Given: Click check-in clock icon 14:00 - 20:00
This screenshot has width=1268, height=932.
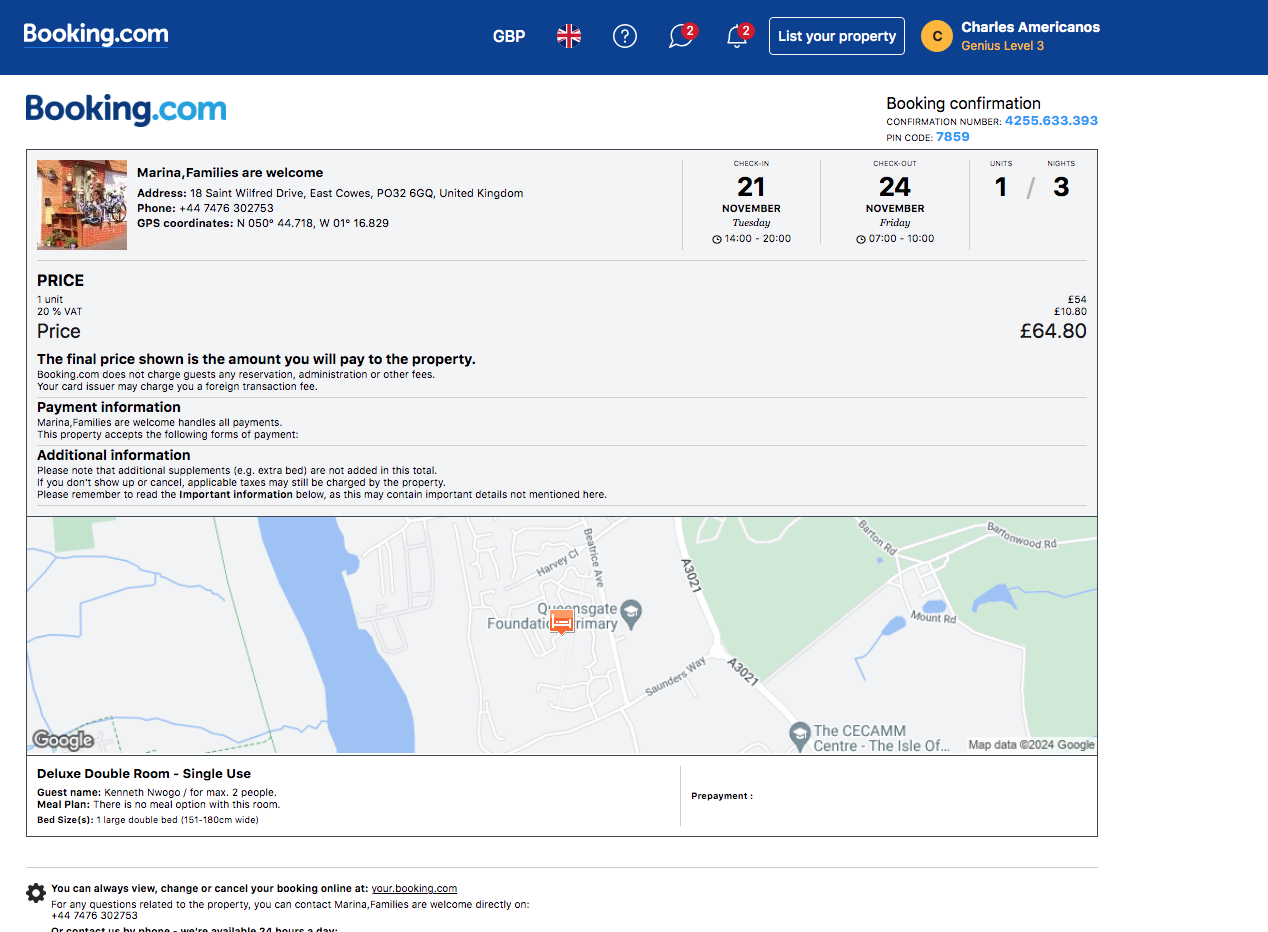Looking at the screenshot, I should click(x=717, y=239).
